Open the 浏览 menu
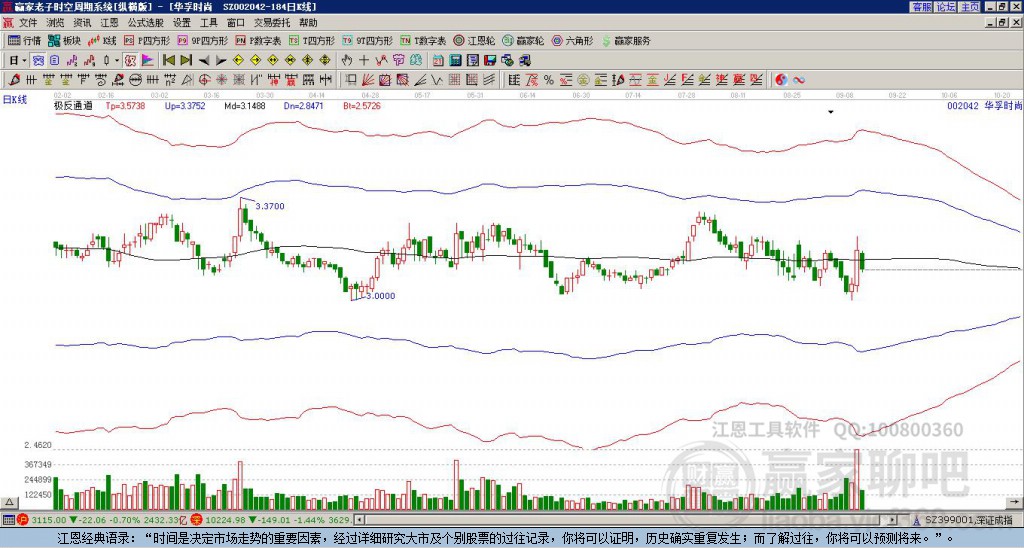The height and width of the screenshot is (548, 1024). click(x=56, y=23)
